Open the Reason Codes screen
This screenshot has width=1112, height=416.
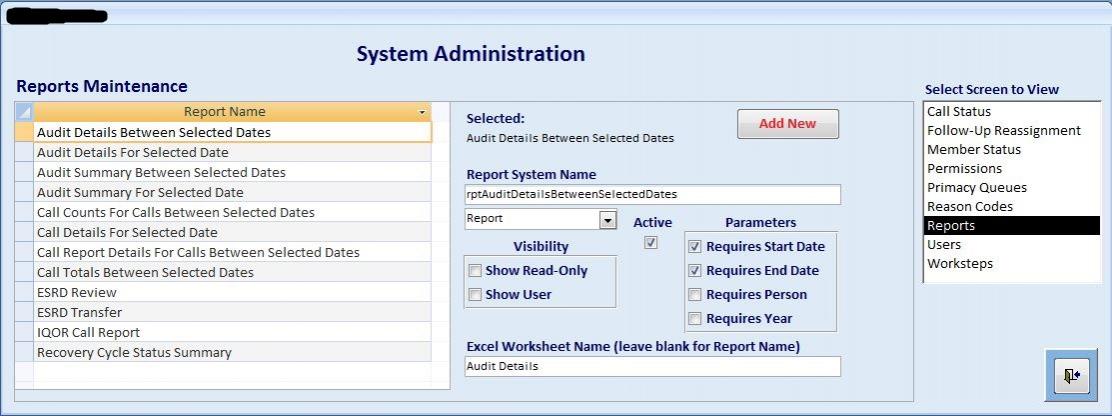tap(969, 207)
